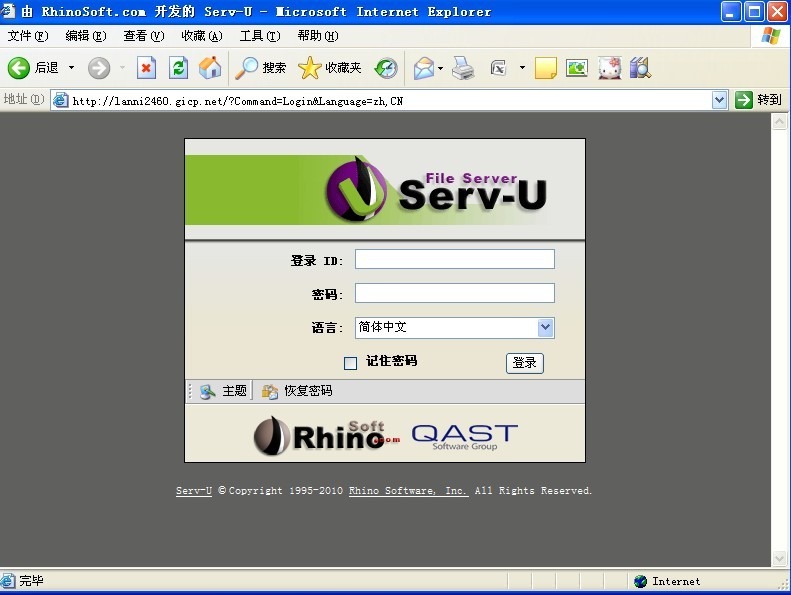Image resolution: width=791 pixels, height=595 pixels.
Task: Click the 搜索 toolbar label
Action: tap(274, 68)
